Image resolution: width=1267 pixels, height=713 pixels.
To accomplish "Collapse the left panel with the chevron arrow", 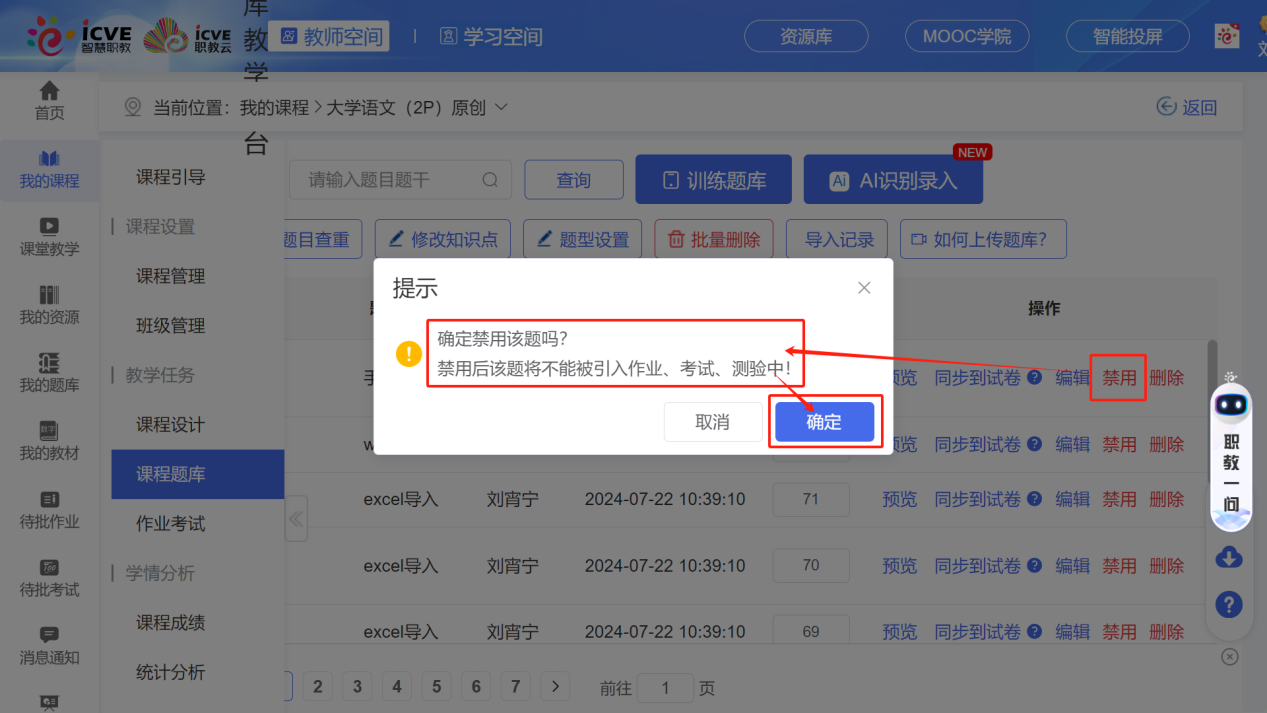I will [295, 519].
